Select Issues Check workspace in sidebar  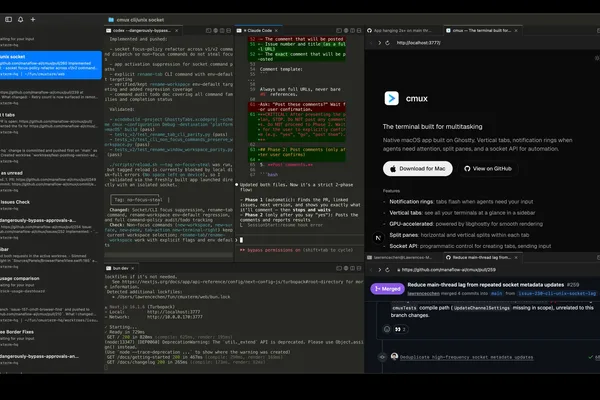coord(51,205)
